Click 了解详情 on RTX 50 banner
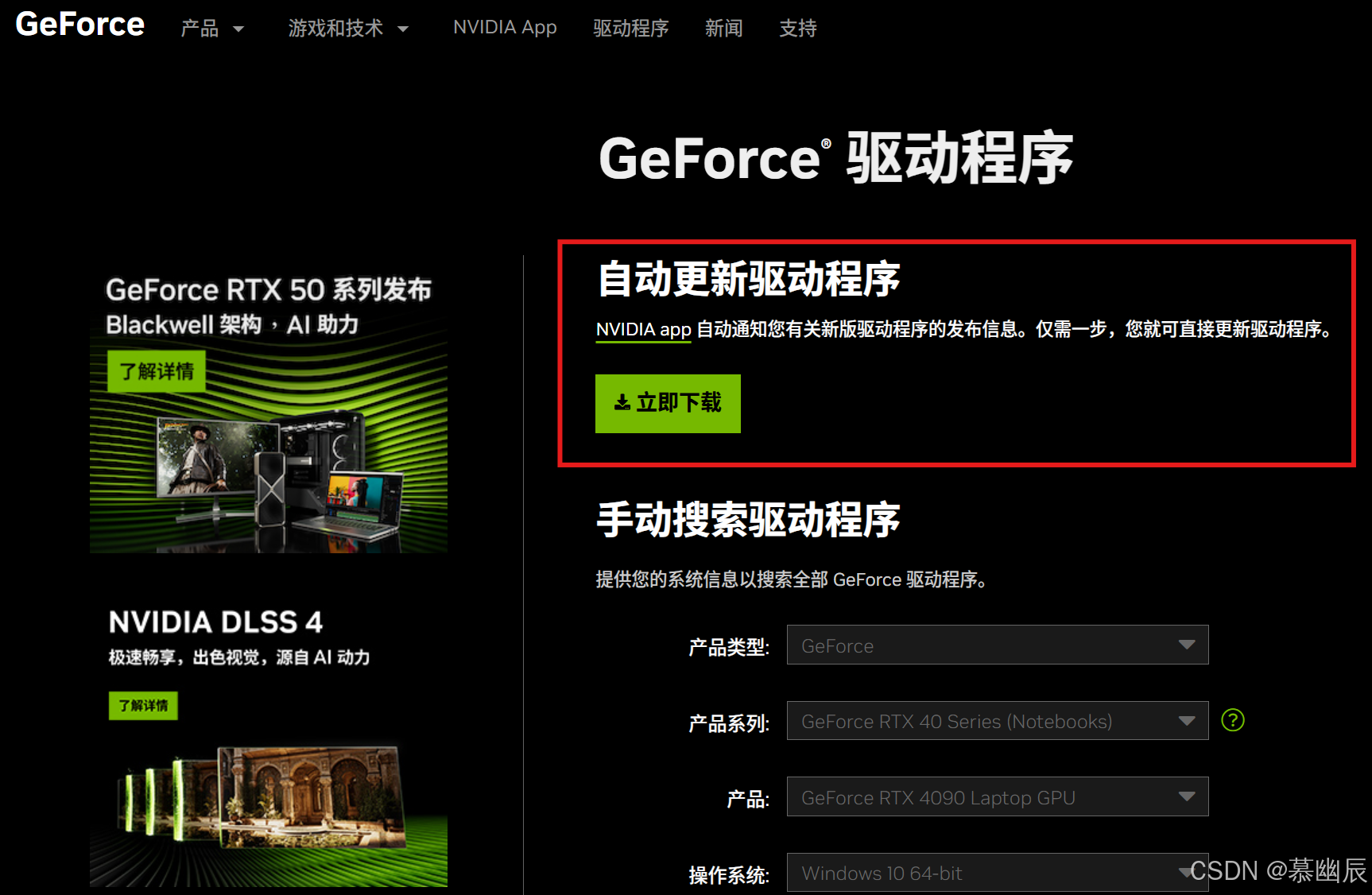This screenshot has height=895, width=1372. coord(157,371)
